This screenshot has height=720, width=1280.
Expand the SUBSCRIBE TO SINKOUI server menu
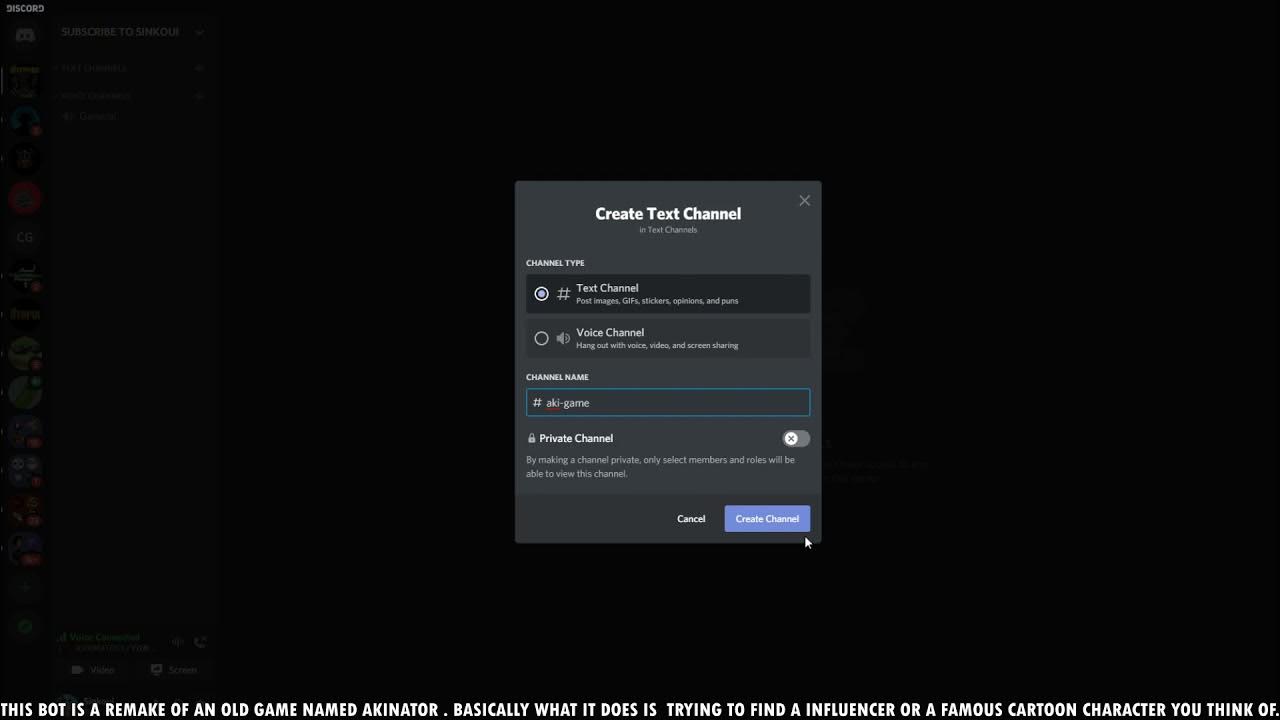pos(132,32)
